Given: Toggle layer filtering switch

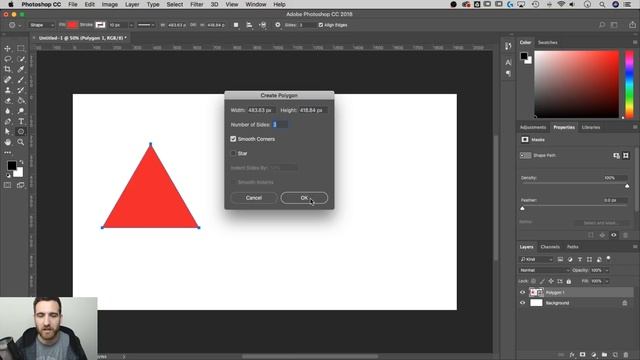Looking at the screenshot, I should [x=609, y=259].
